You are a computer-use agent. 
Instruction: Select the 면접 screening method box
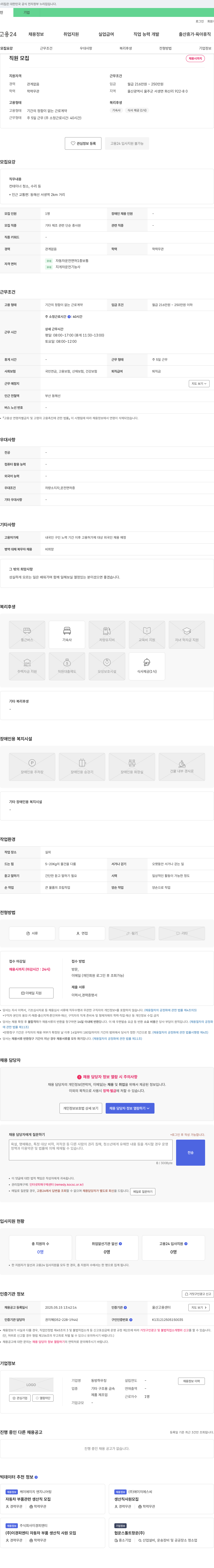[x=82, y=933]
